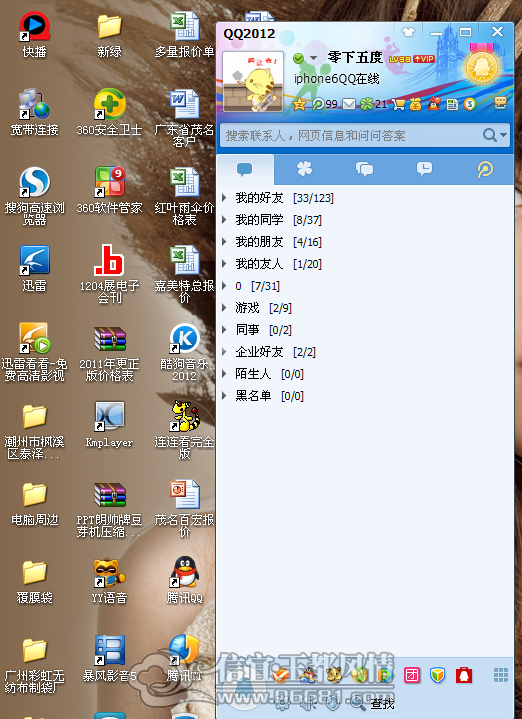Image resolution: width=522 pixels, height=719 pixels.
Task: Select the 酷狗音乐2012 desktop icon
Action: 184,352
